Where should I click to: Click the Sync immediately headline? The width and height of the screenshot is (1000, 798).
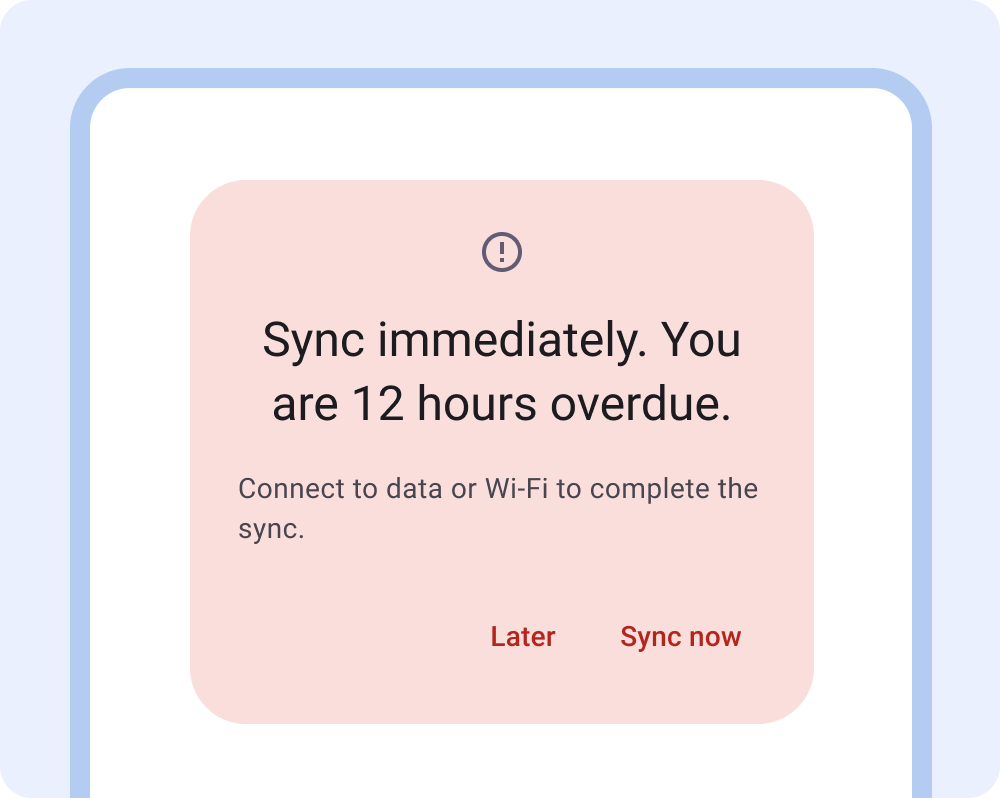pos(501,340)
